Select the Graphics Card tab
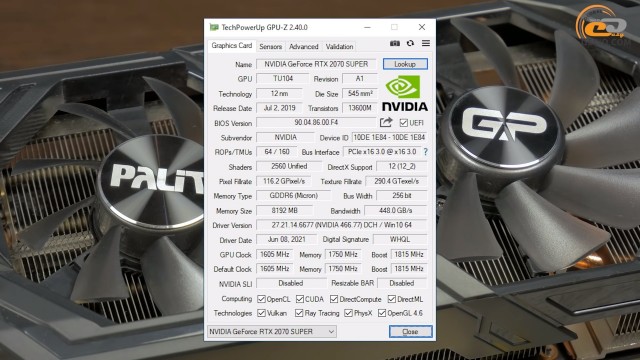The height and width of the screenshot is (360, 640). point(232,46)
